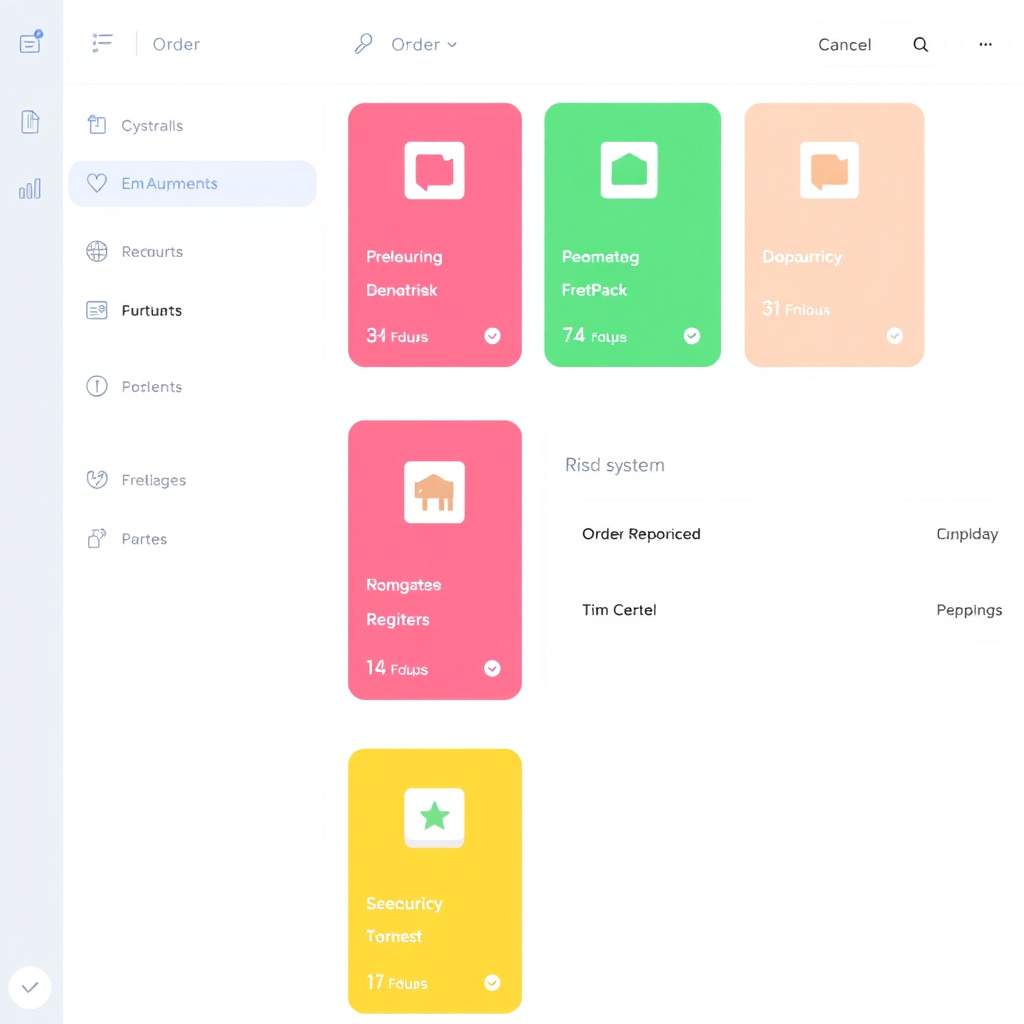
Task: Click the Cancel button
Action: pos(844,44)
